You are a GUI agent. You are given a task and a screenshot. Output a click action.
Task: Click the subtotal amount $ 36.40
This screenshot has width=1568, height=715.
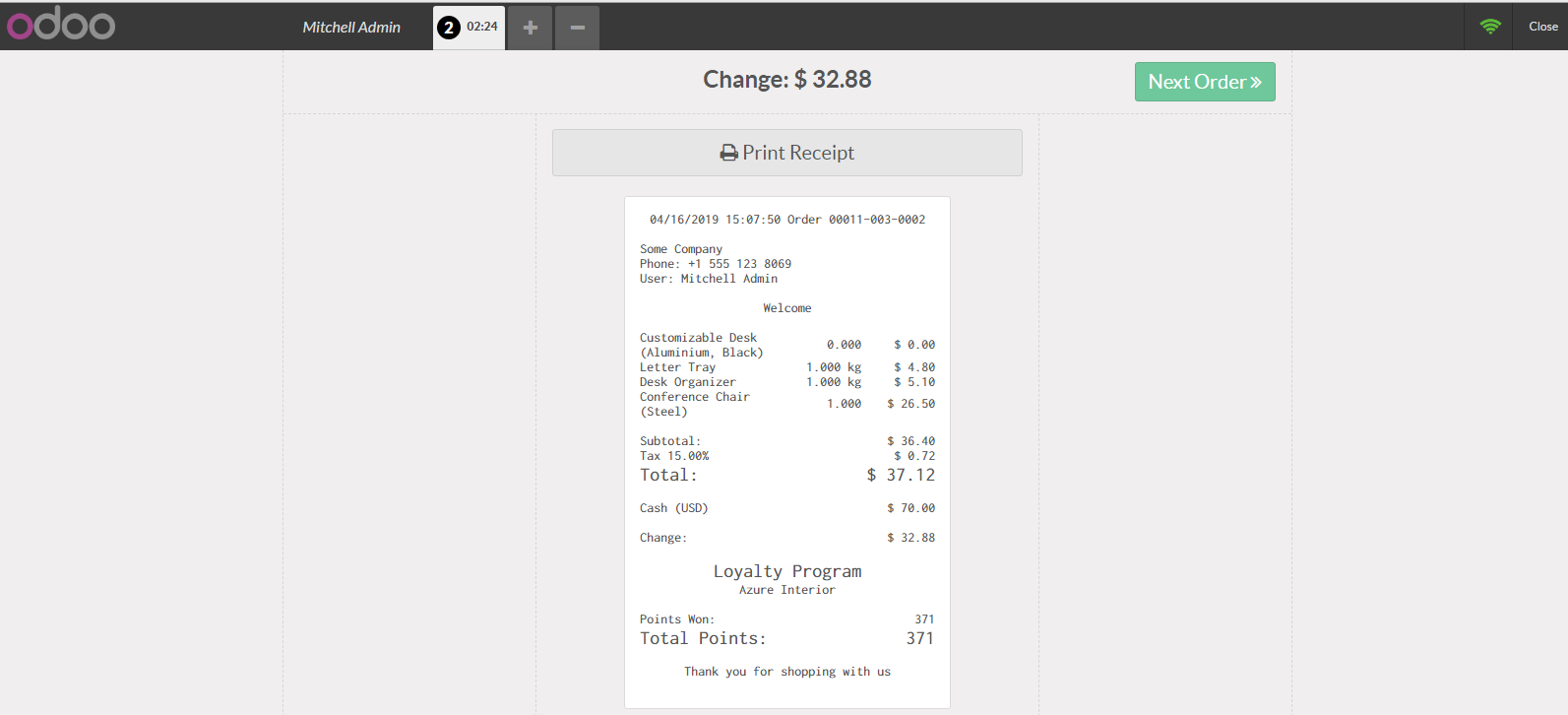coord(911,441)
